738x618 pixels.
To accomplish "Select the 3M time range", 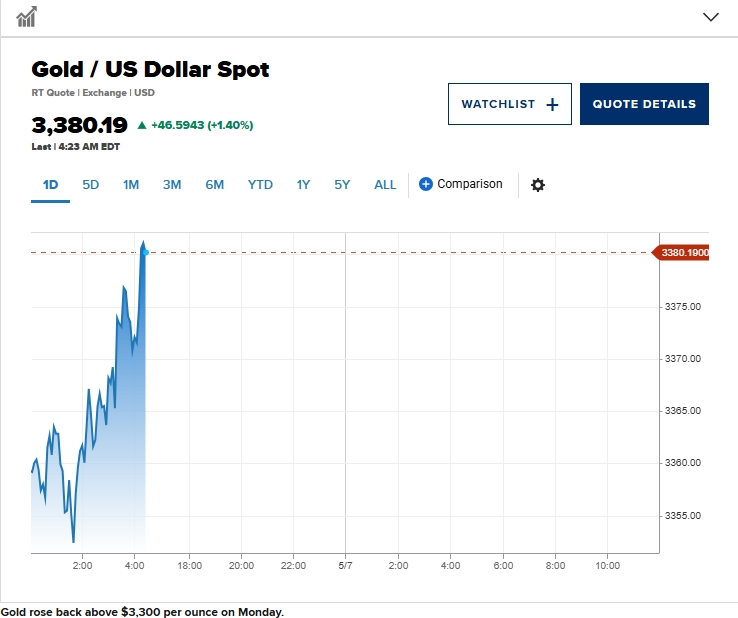I will click(x=172, y=185).
